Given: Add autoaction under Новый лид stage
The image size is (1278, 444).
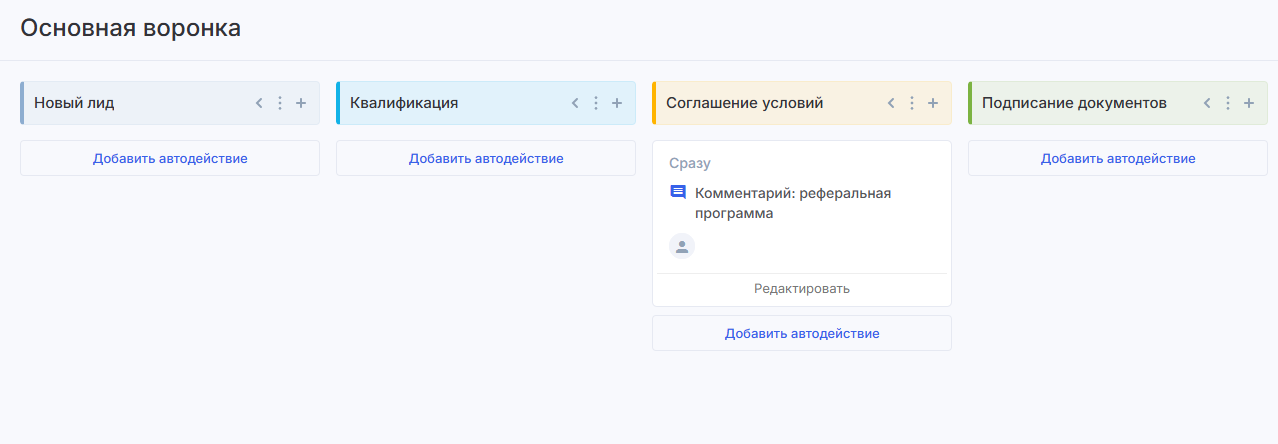Looking at the screenshot, I should point(170,158).
